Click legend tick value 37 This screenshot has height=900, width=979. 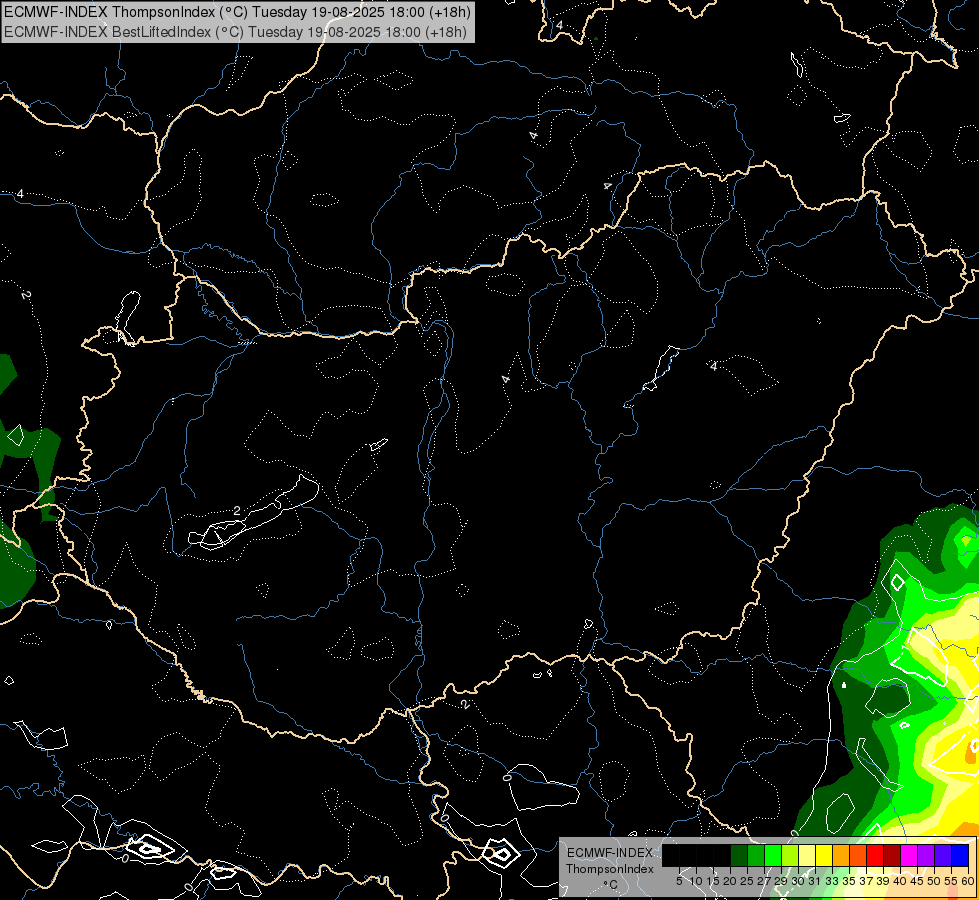click(867, 881)
